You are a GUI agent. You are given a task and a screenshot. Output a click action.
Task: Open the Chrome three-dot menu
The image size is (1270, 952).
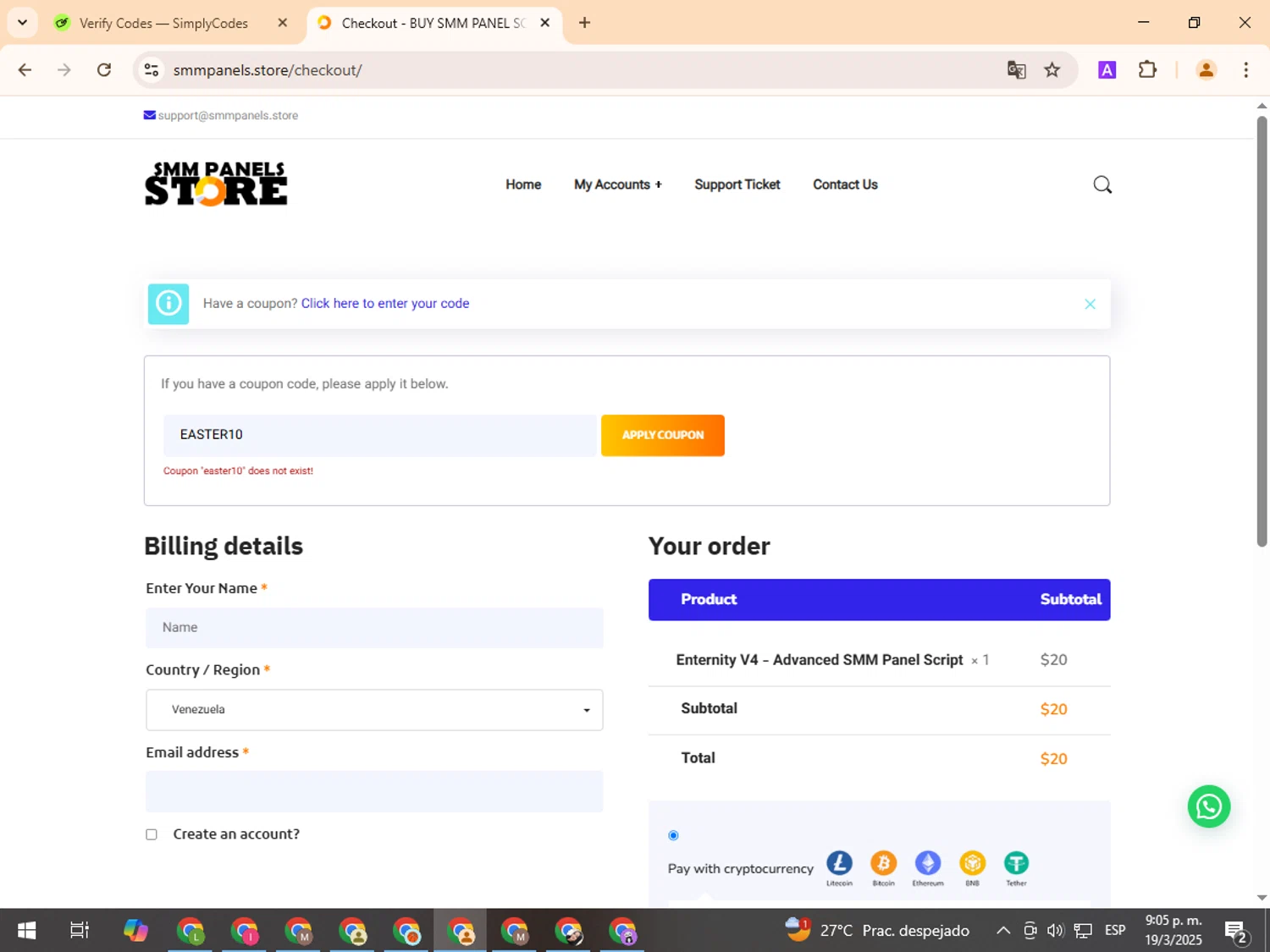click(1245, 70)
